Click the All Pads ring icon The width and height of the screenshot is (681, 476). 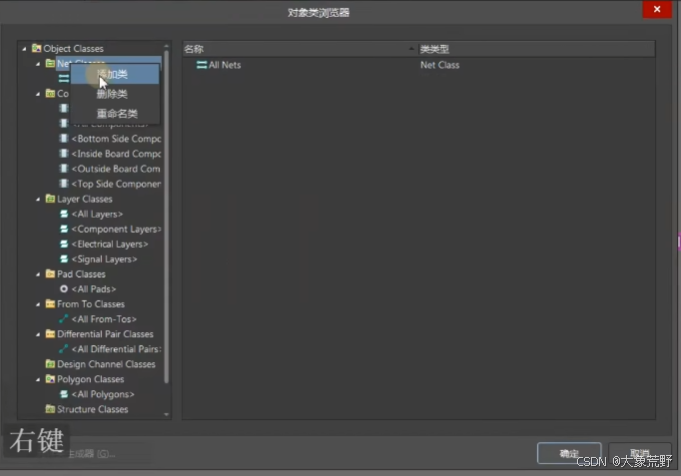(x=64, y=289)
